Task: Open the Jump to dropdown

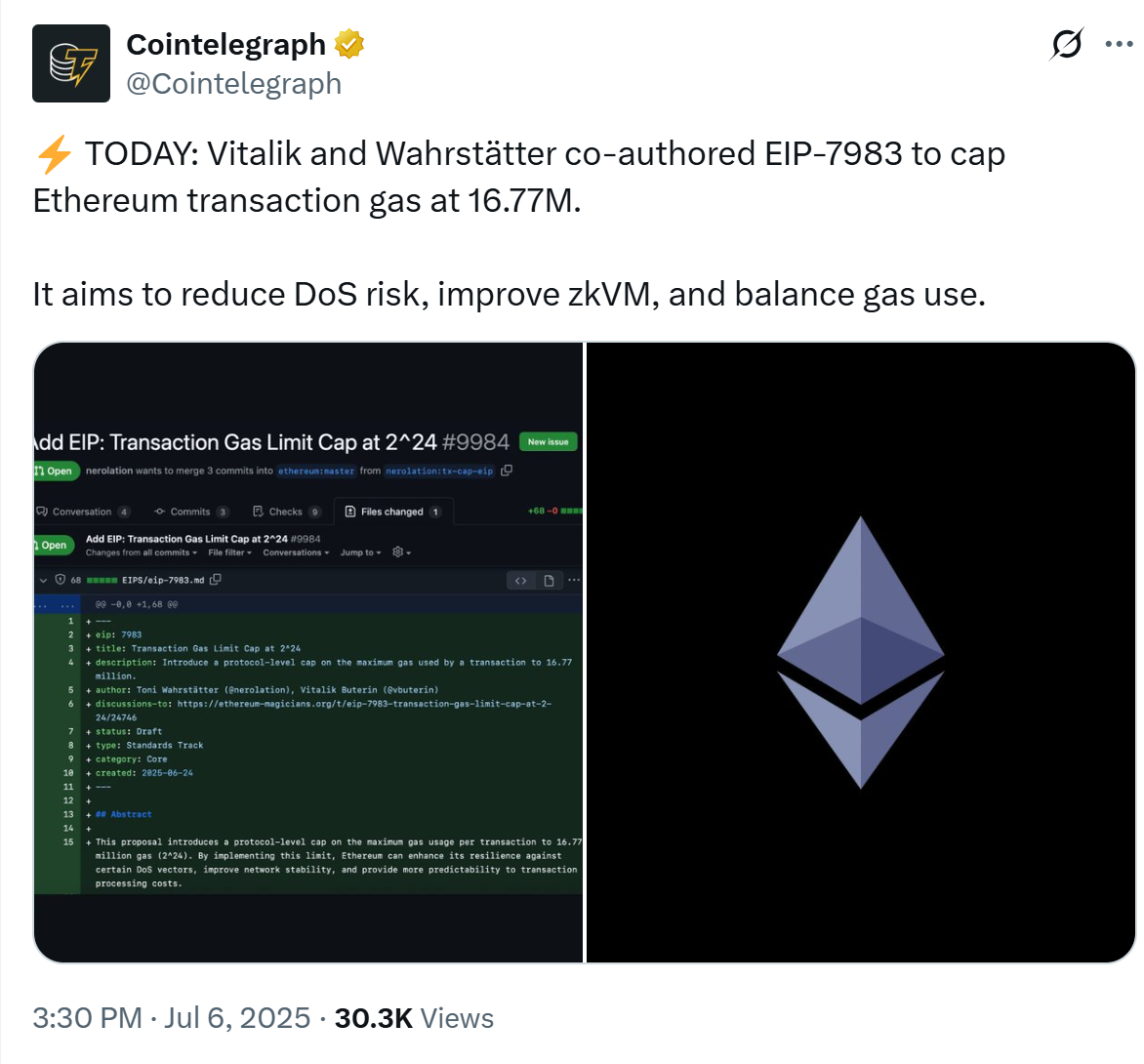Action: coord(360,552)
